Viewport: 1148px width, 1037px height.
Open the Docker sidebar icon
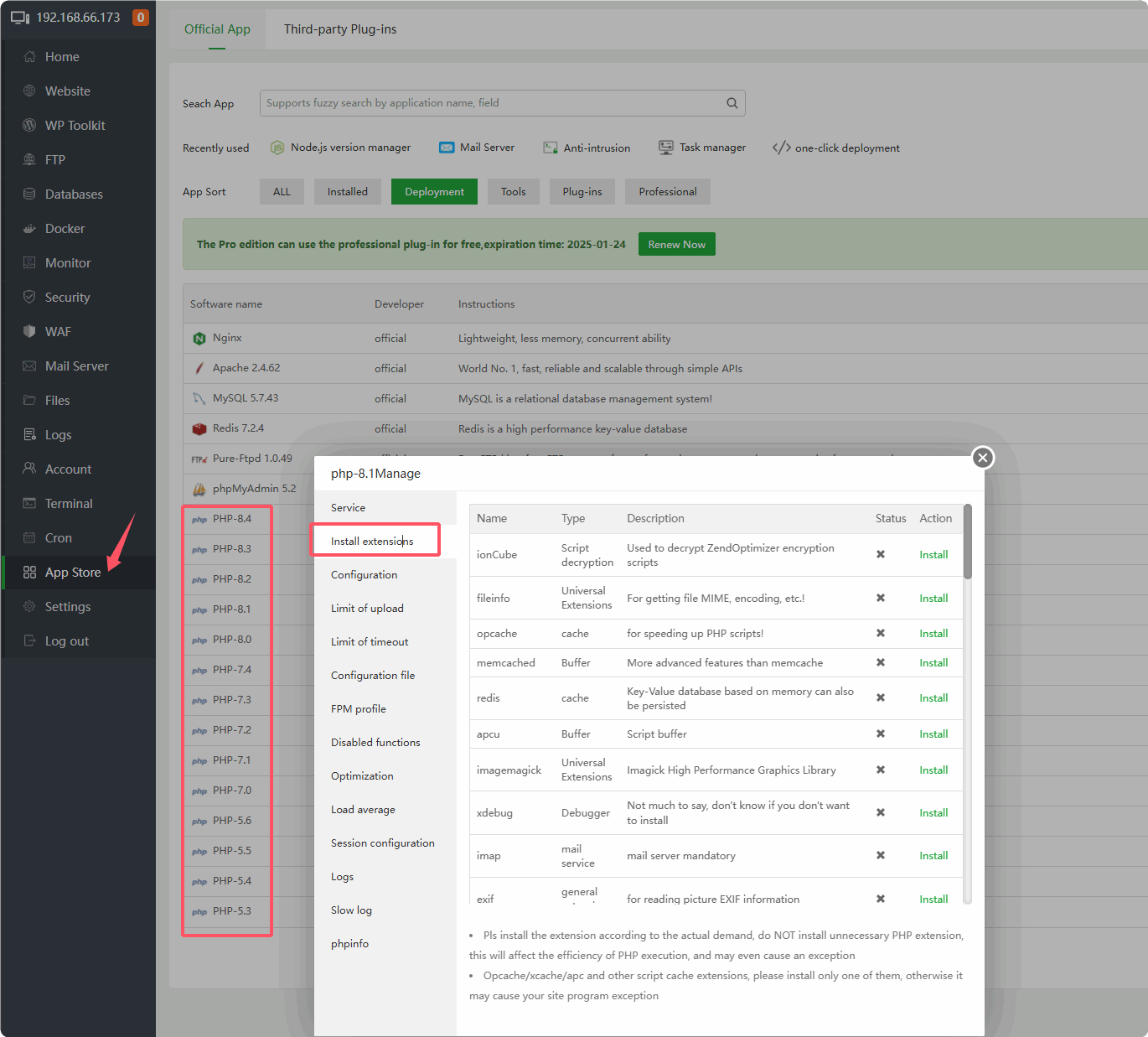tap(29, 229)
